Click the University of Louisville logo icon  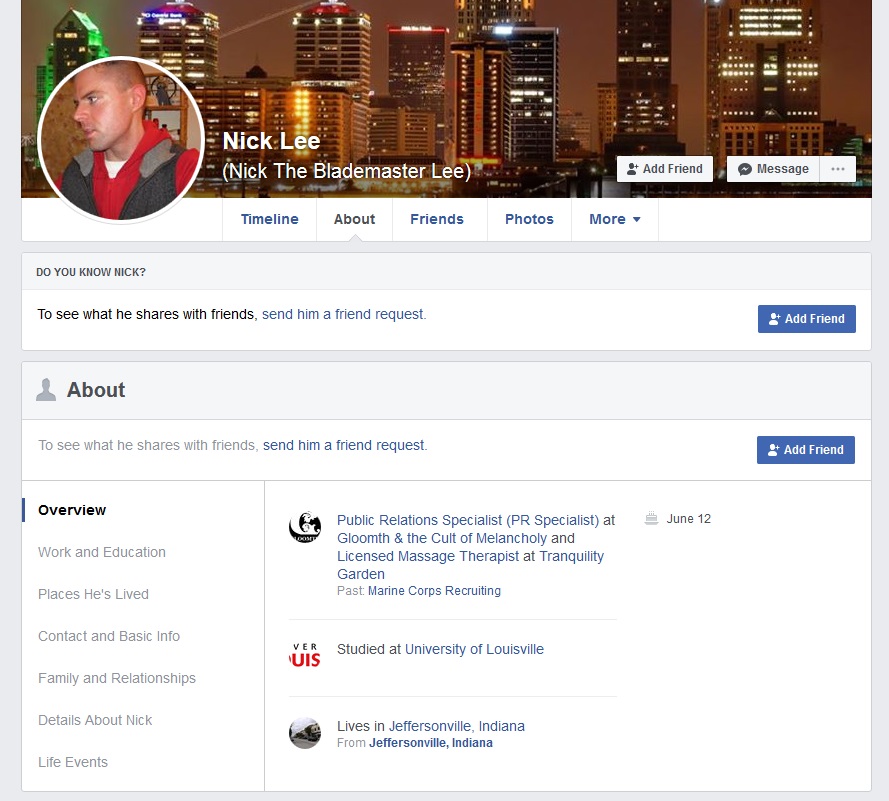click(x=304, y=655)
